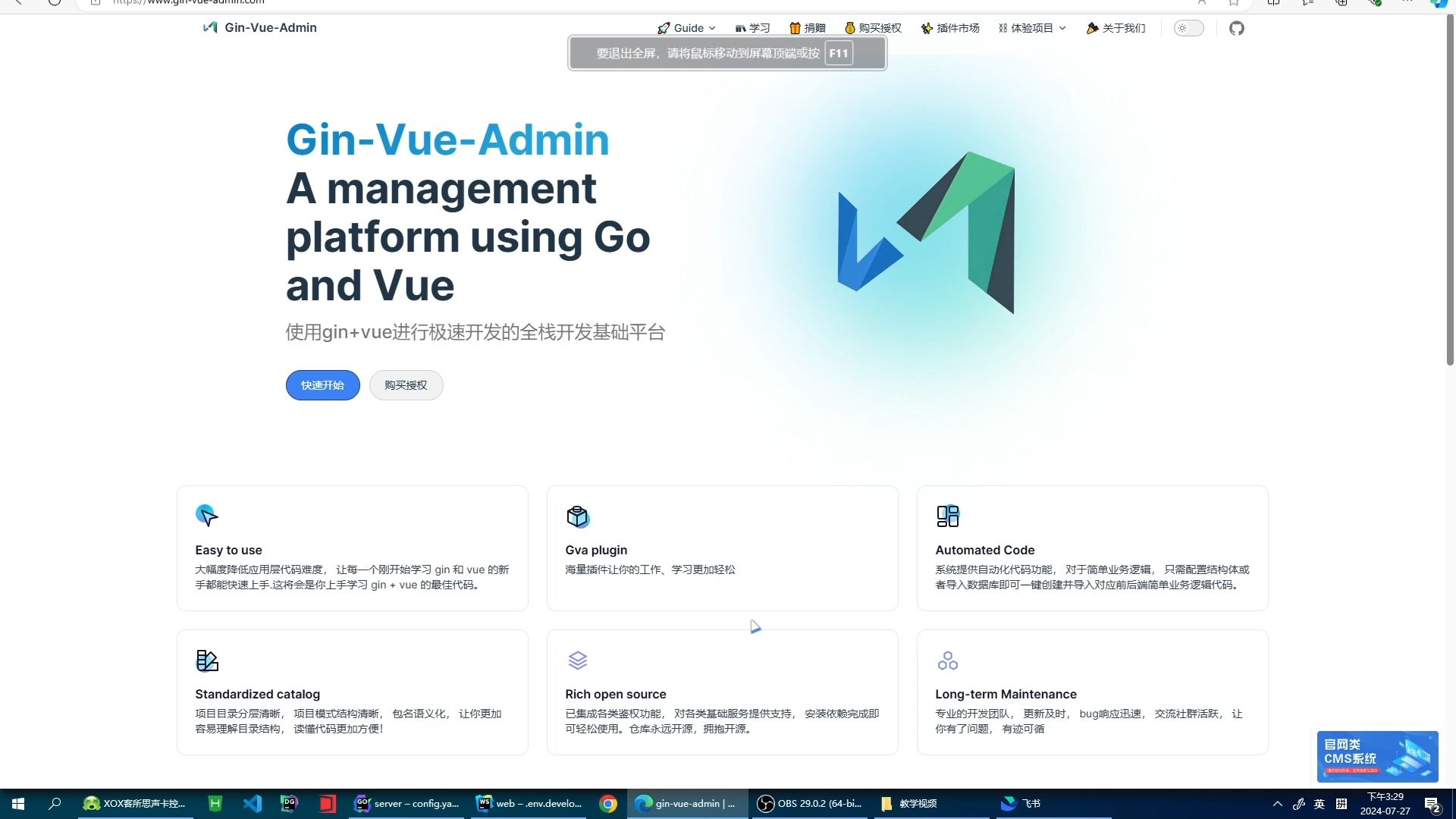Click the Easy to use heading

228,550
